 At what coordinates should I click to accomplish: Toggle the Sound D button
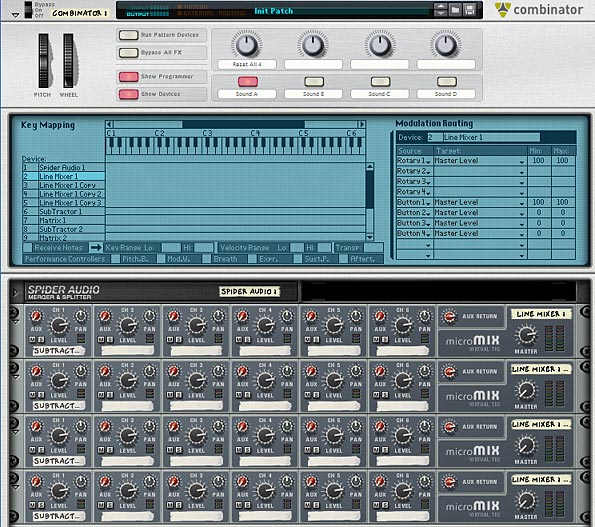tap(447, 81)
